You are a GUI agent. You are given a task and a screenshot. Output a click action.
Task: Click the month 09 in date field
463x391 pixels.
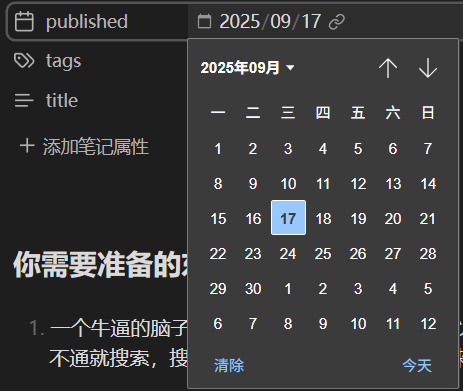[280, 22]
